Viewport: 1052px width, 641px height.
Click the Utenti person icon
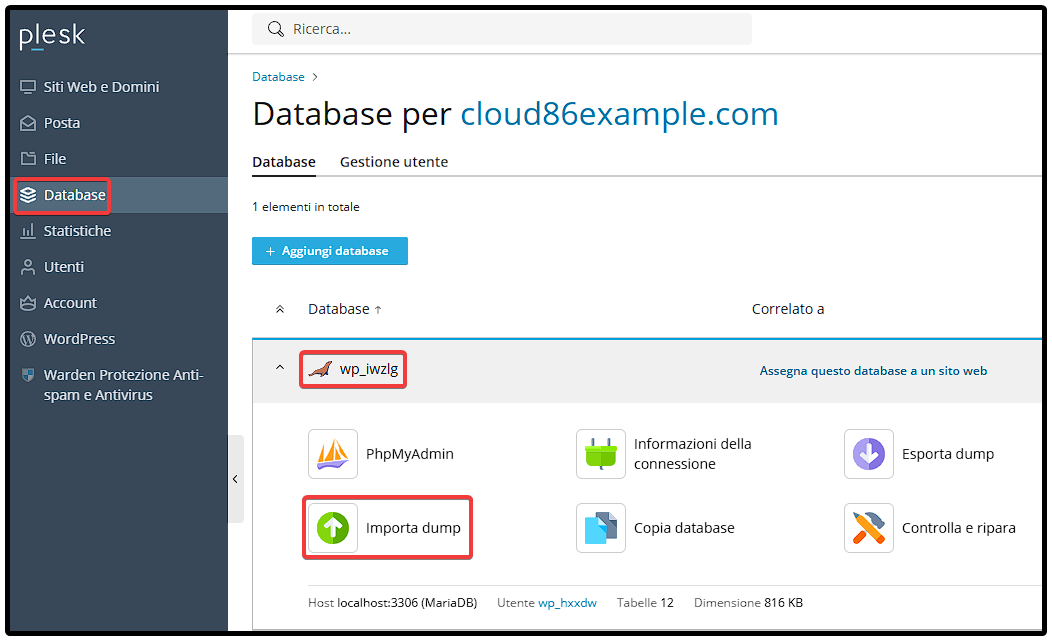(28, 267)
